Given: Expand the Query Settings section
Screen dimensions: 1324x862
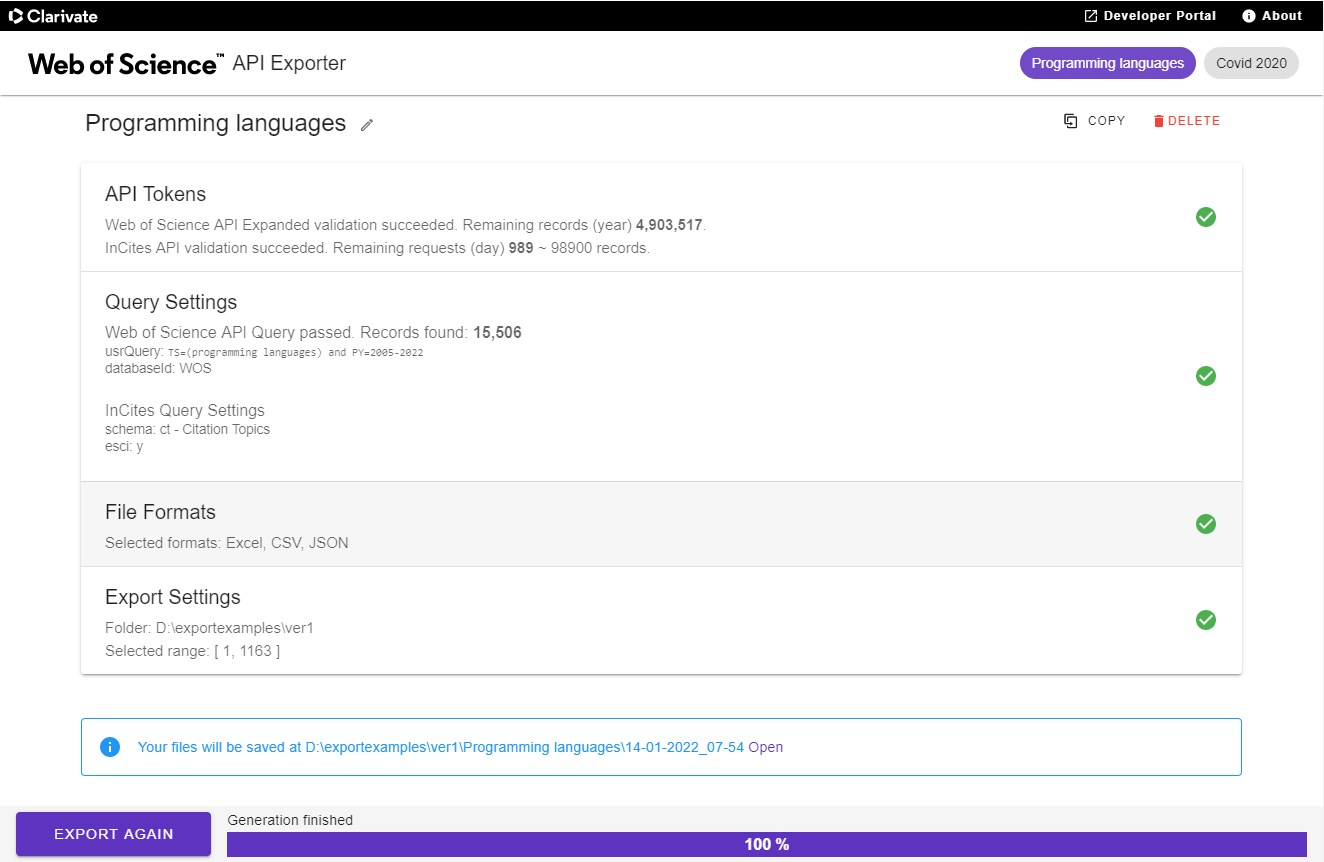Looking at the screenshot, I should pyautogui.click(x=661, y=376).
